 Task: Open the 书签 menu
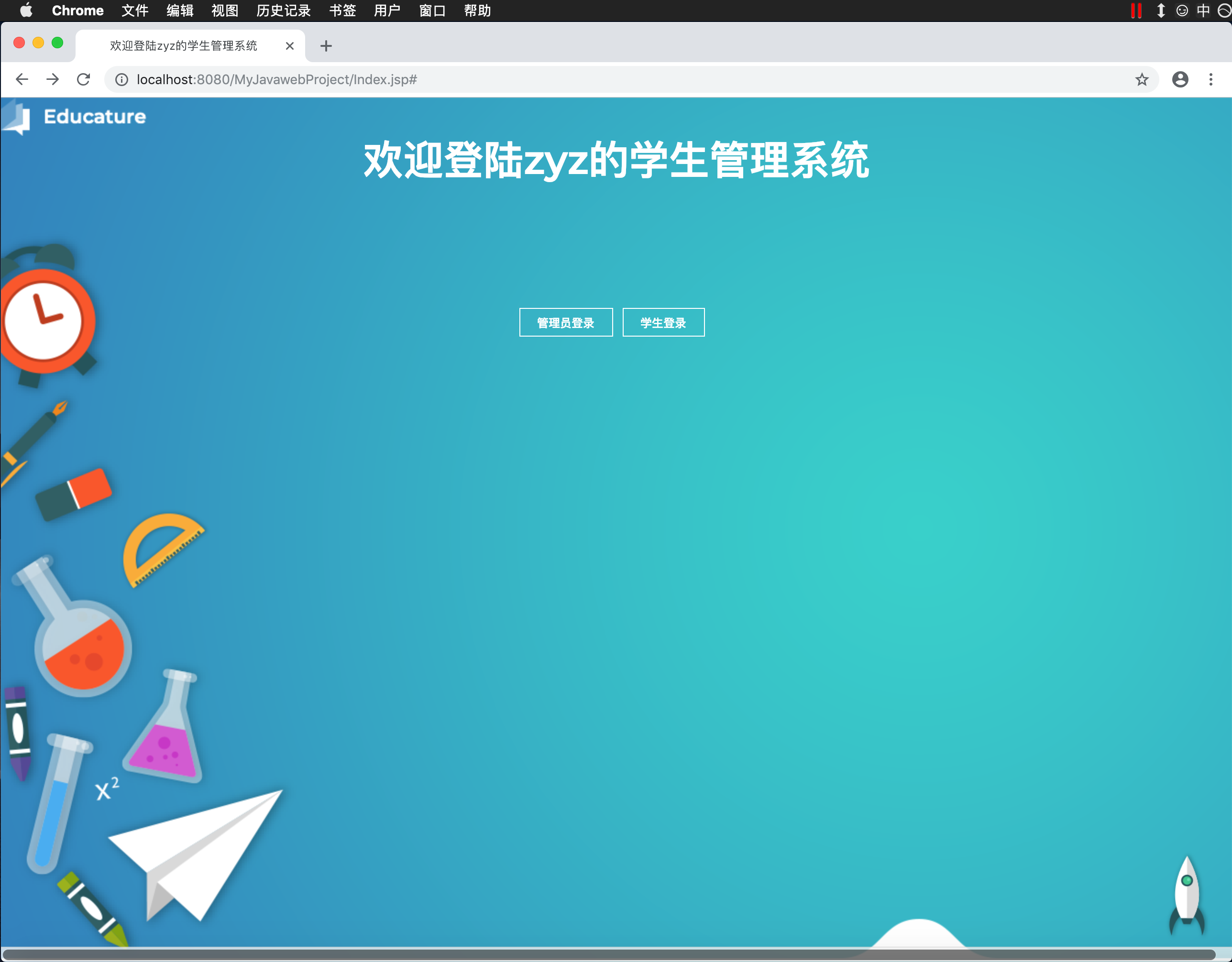(342, 11)
